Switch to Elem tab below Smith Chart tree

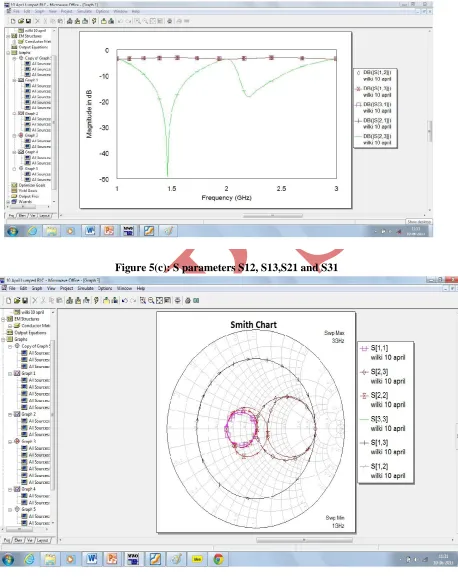click(19, 540)
